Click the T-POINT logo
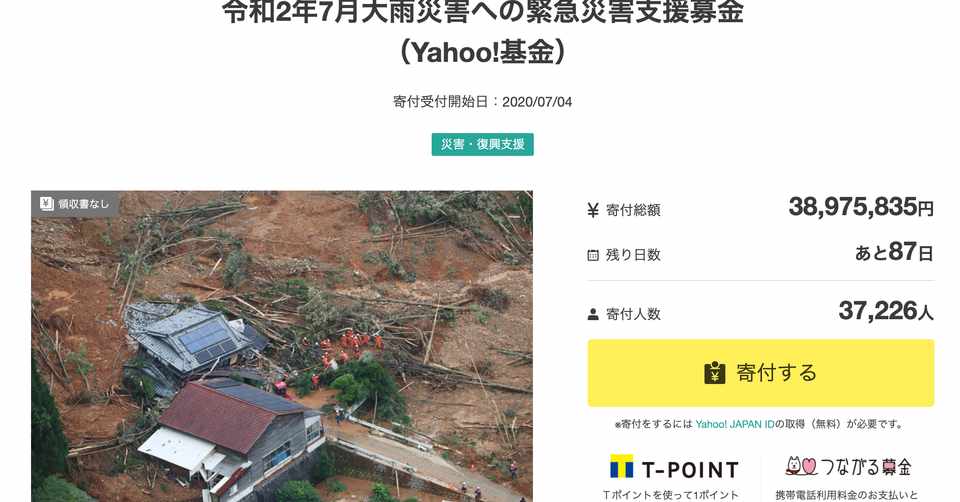960x502 pixels. point(674,468)
